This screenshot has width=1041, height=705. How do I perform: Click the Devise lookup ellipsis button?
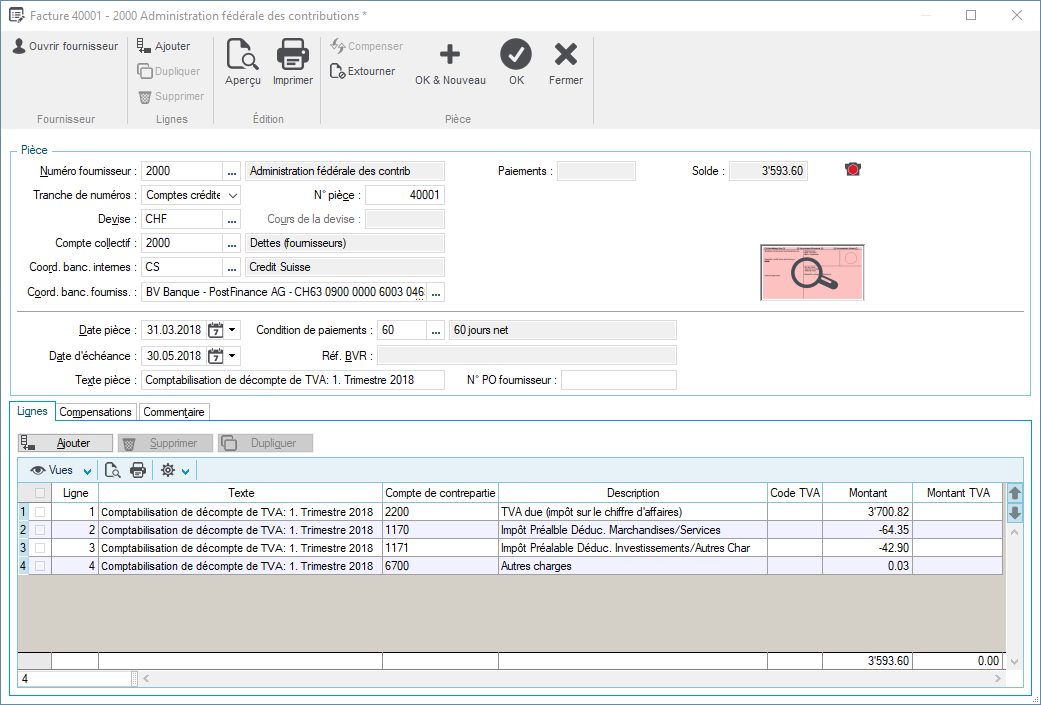coord(232,219)
